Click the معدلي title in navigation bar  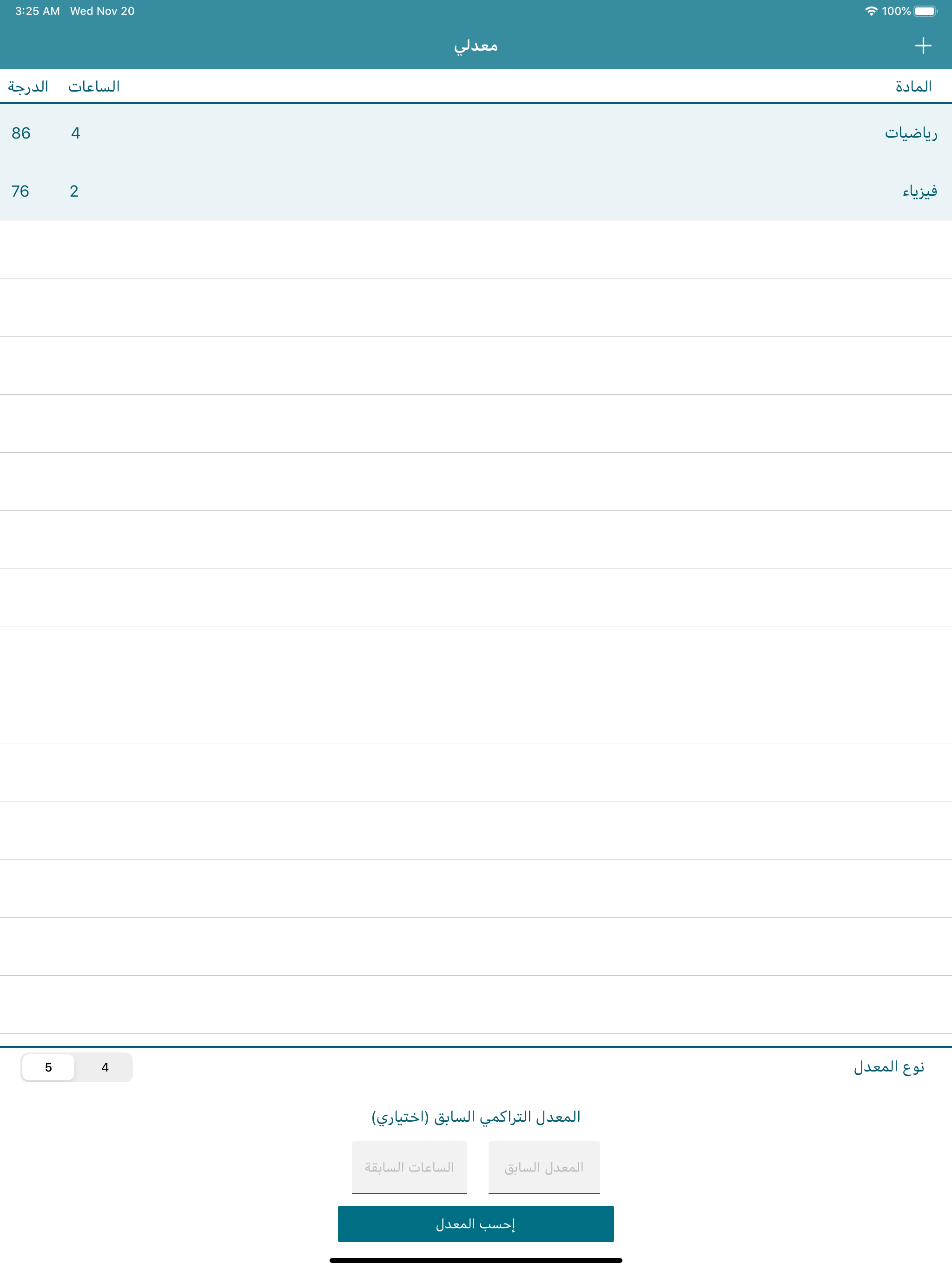click(476, 46)
